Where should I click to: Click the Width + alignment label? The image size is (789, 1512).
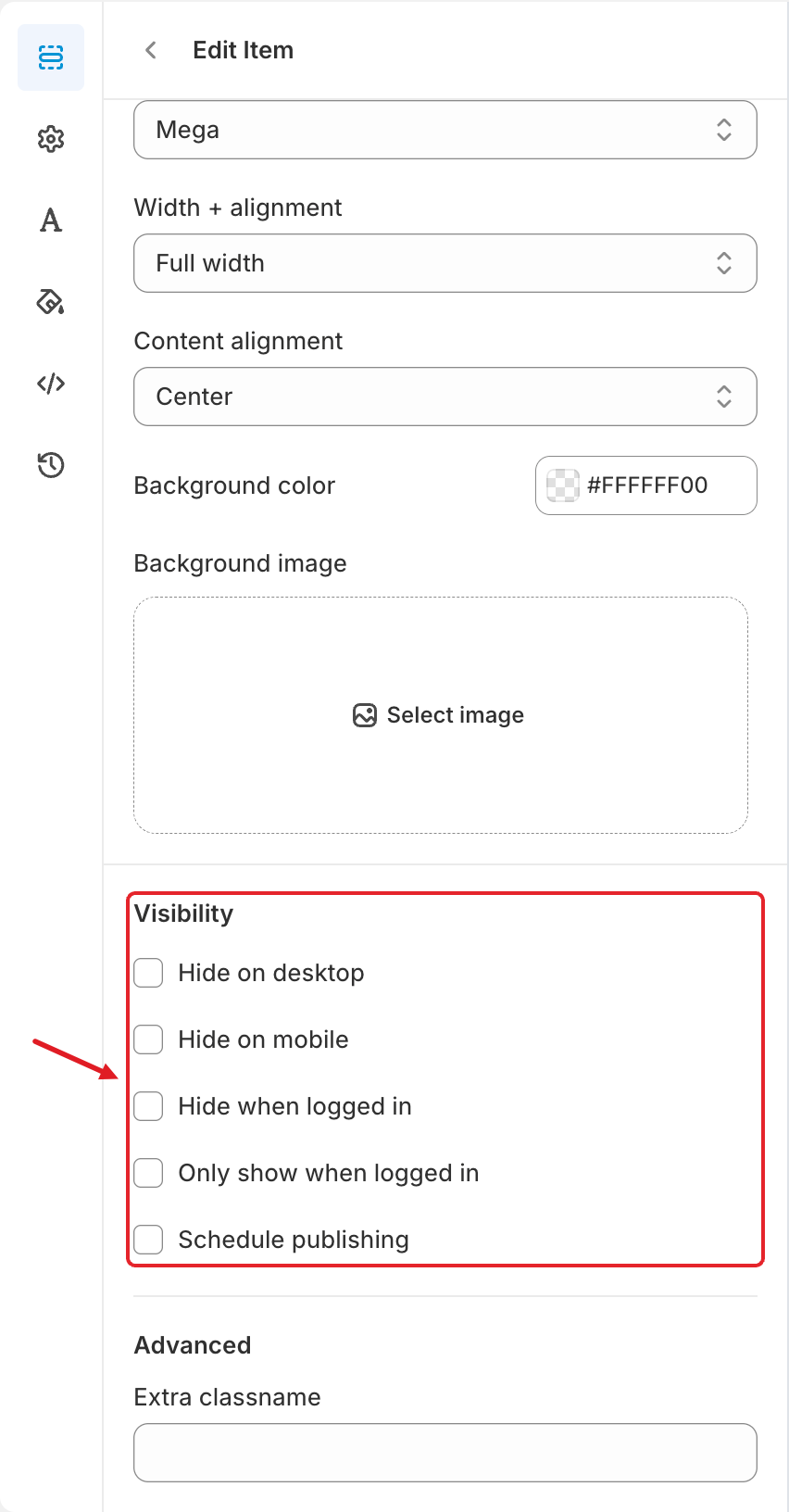coord(238,208)
